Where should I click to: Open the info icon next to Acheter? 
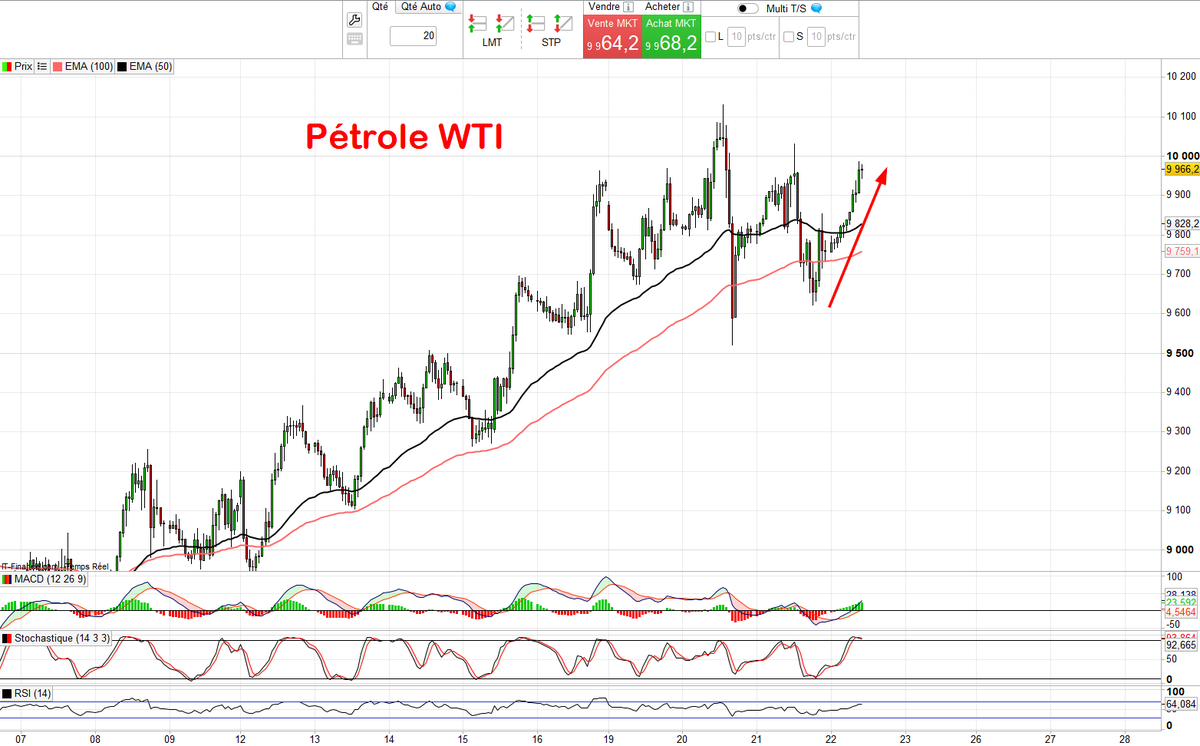[689, 7]
